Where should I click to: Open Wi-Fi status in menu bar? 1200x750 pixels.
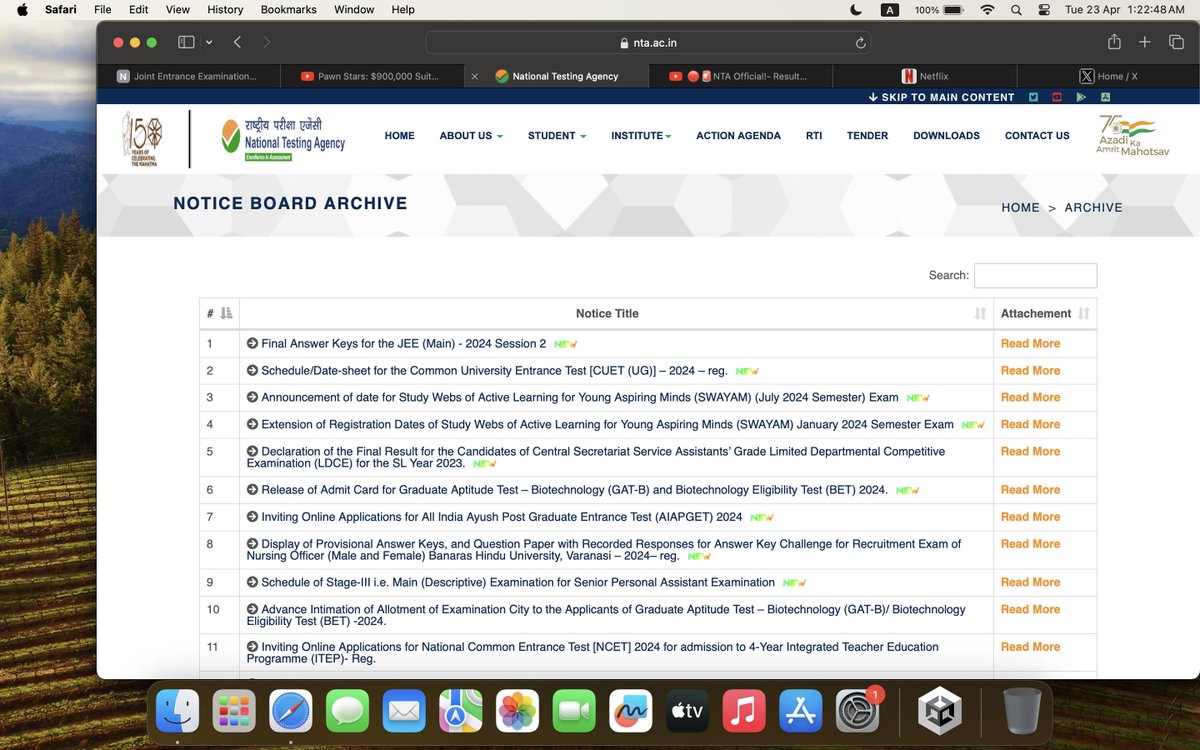click(x=988, y=9)
